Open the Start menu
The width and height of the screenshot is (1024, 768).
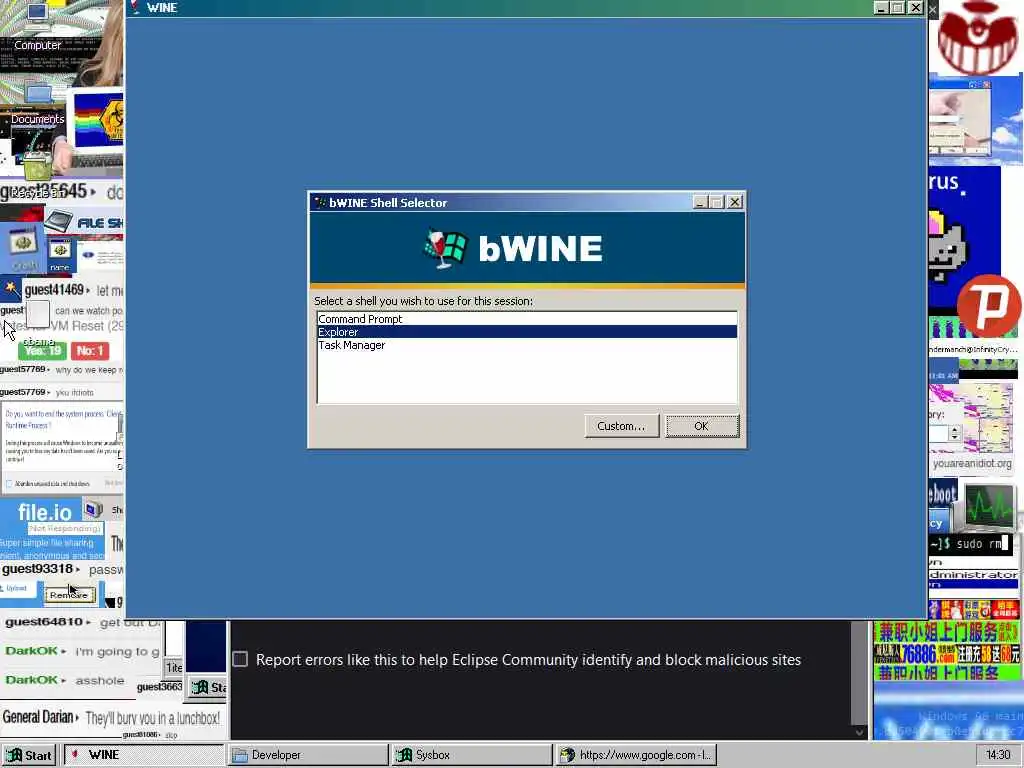click(29, 755)
